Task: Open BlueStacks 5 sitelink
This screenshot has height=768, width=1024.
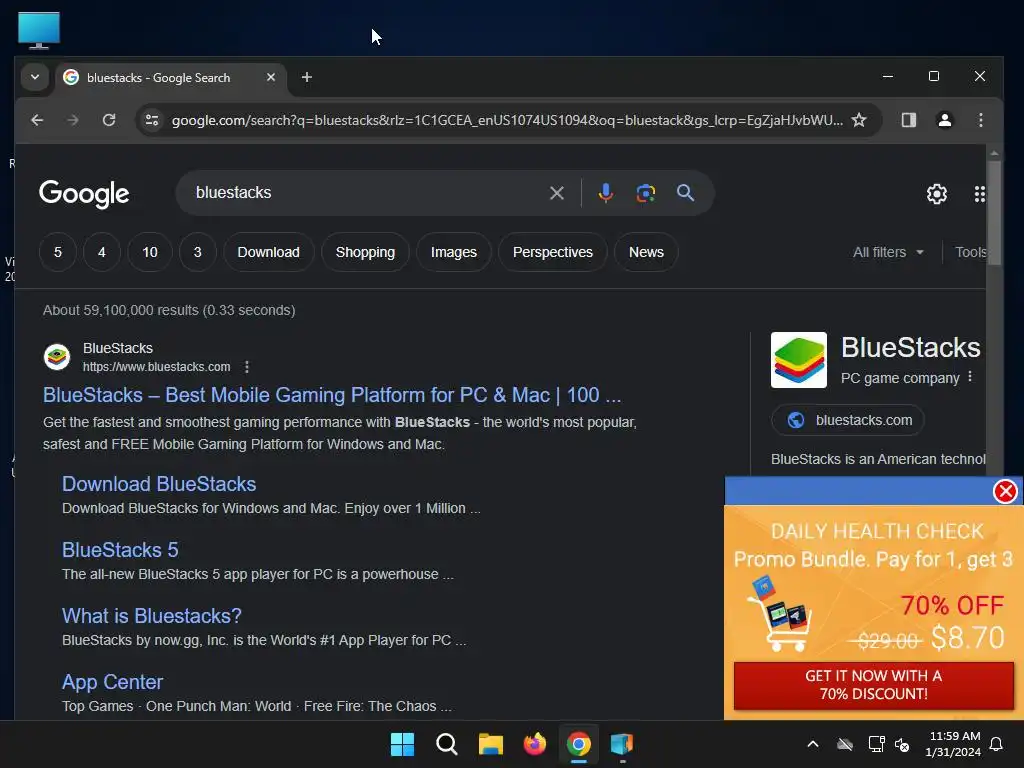Action: [x=120, y=550]
